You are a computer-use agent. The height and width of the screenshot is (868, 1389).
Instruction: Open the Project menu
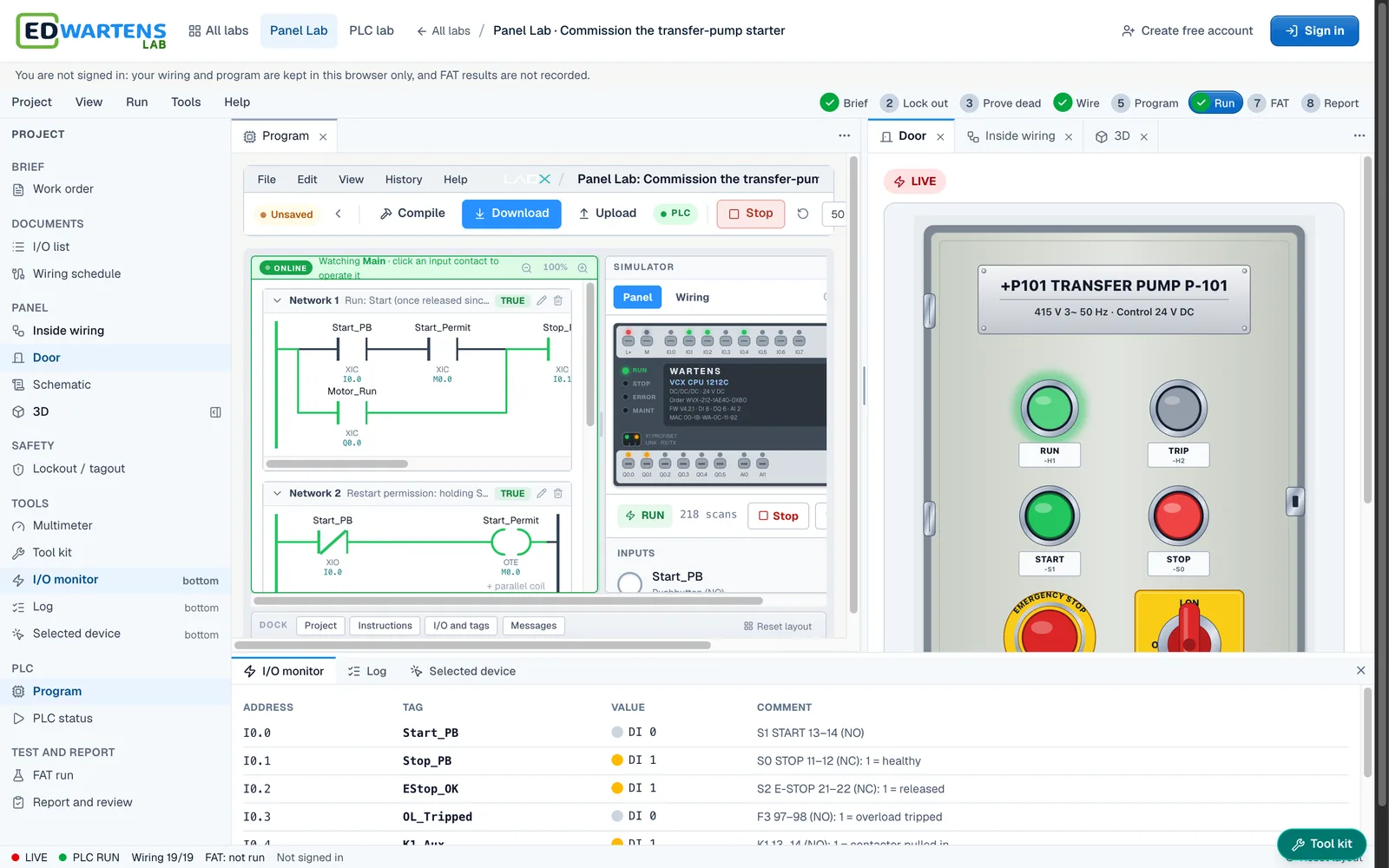(32, 102)
